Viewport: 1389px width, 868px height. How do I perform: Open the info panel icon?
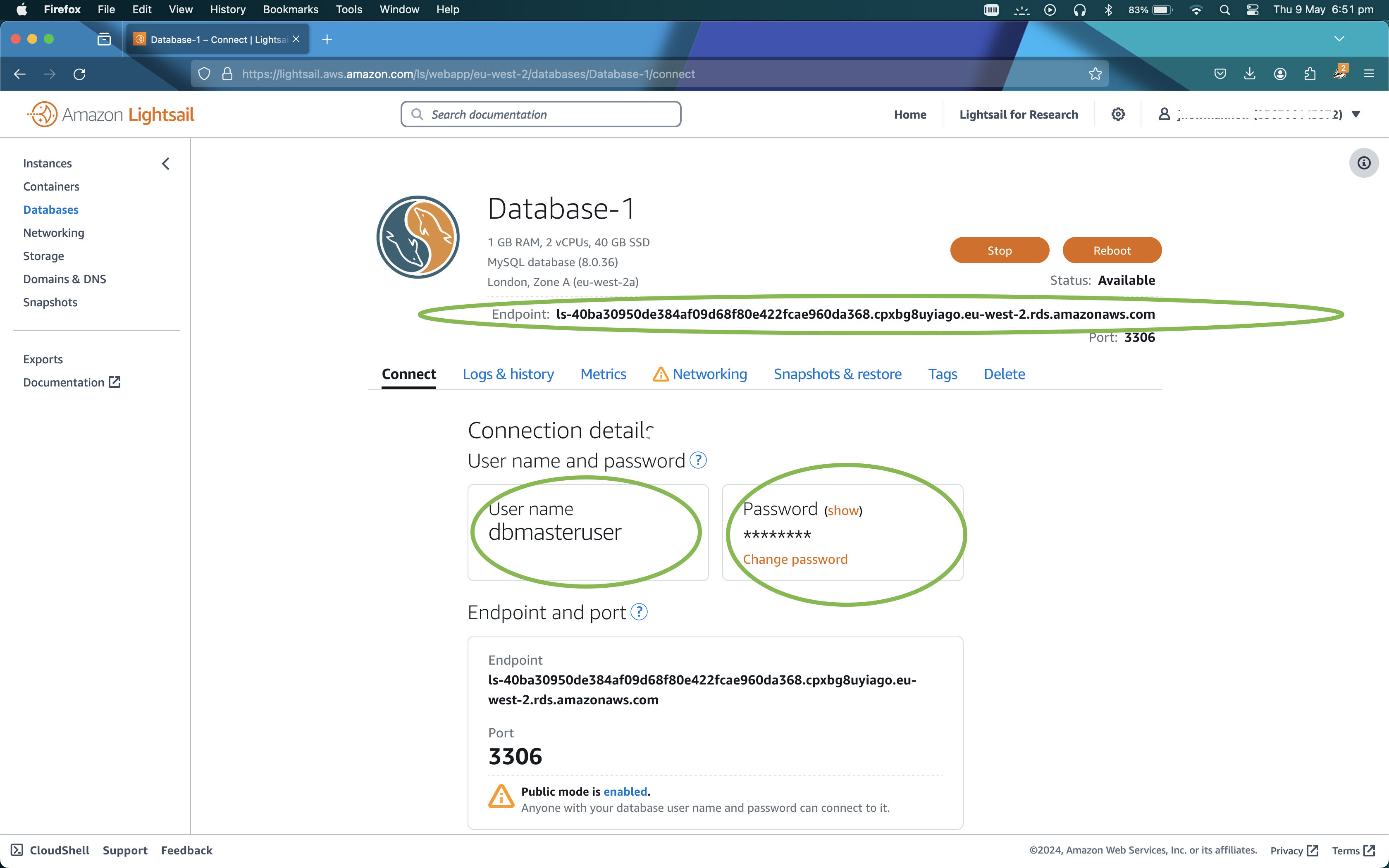[1364, 163]
